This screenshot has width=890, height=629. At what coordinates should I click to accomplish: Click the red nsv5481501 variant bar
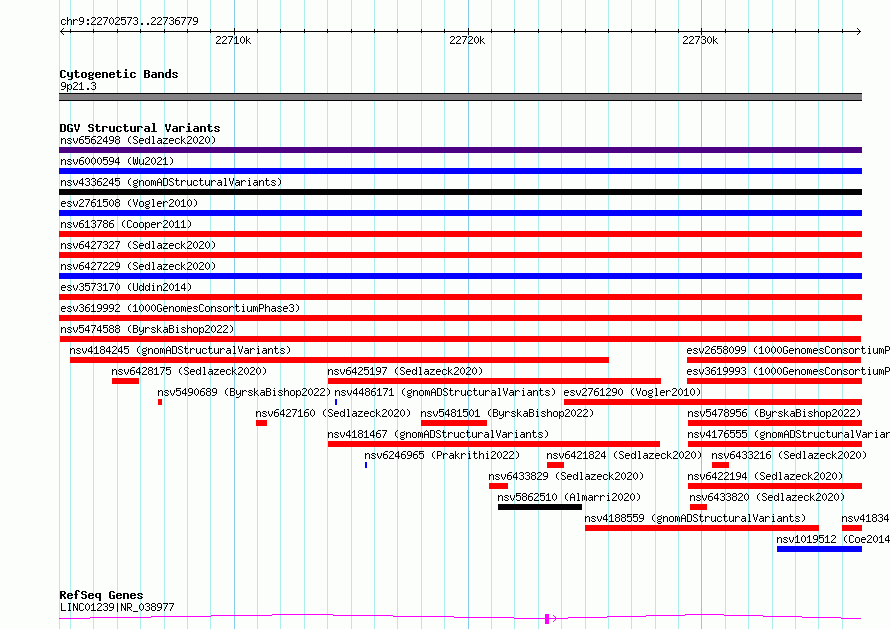click(x=454, y=423)
